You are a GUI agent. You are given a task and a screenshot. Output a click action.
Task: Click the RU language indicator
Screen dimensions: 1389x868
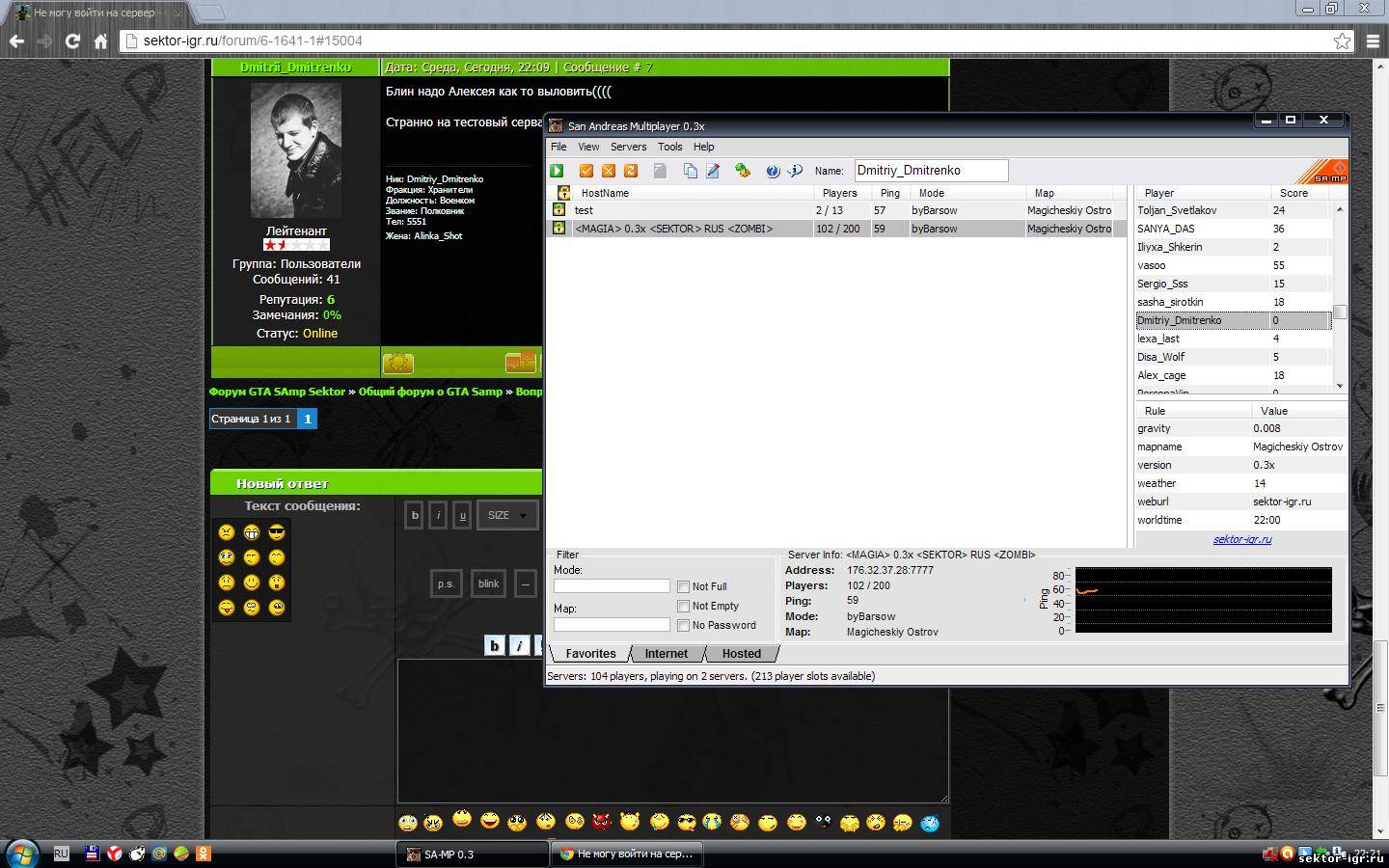click(61, 854)
